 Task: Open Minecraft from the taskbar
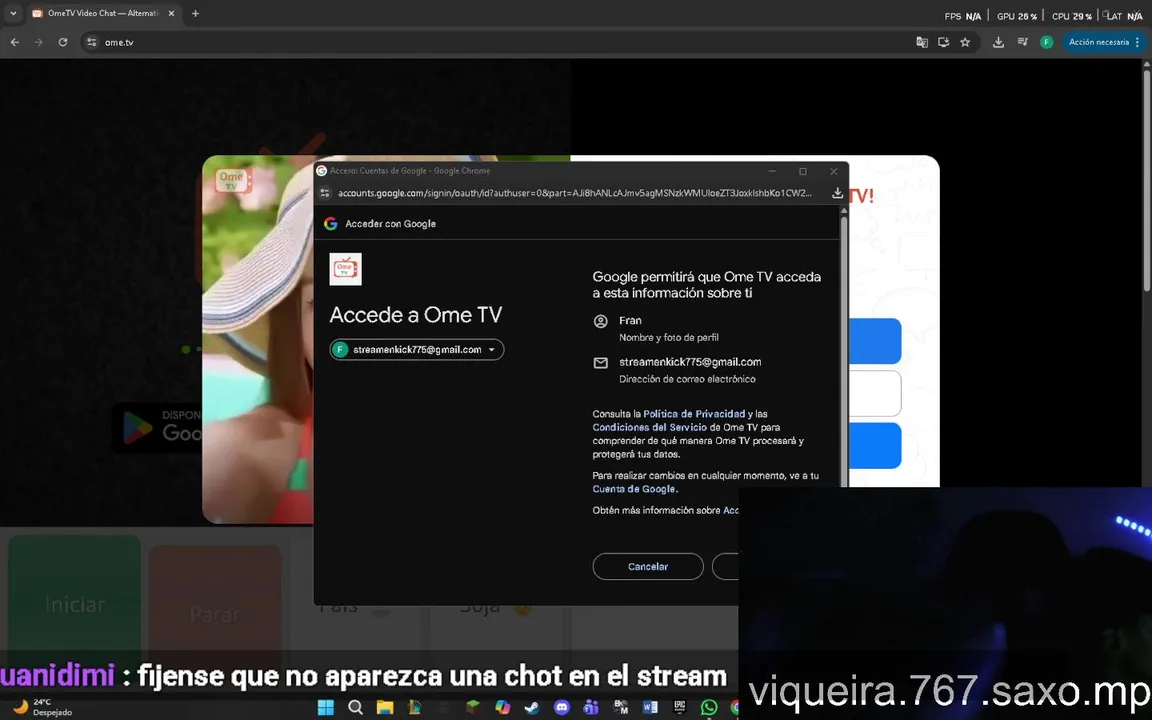click(x=473, y=707)
